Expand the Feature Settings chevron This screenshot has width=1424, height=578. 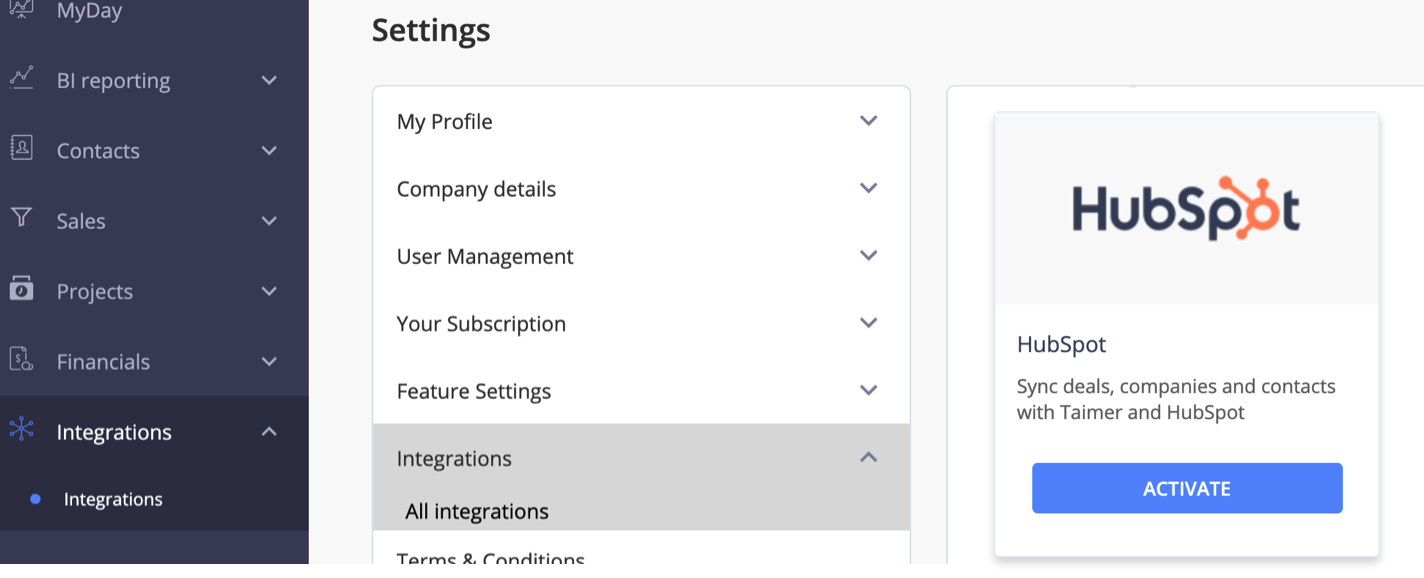click(868, 390)
